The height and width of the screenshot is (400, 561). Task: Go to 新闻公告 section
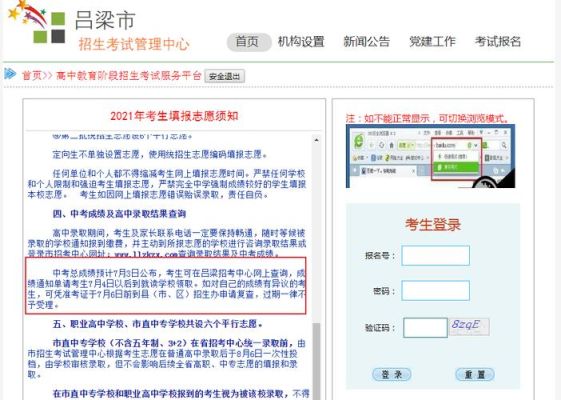coord(366,42)
